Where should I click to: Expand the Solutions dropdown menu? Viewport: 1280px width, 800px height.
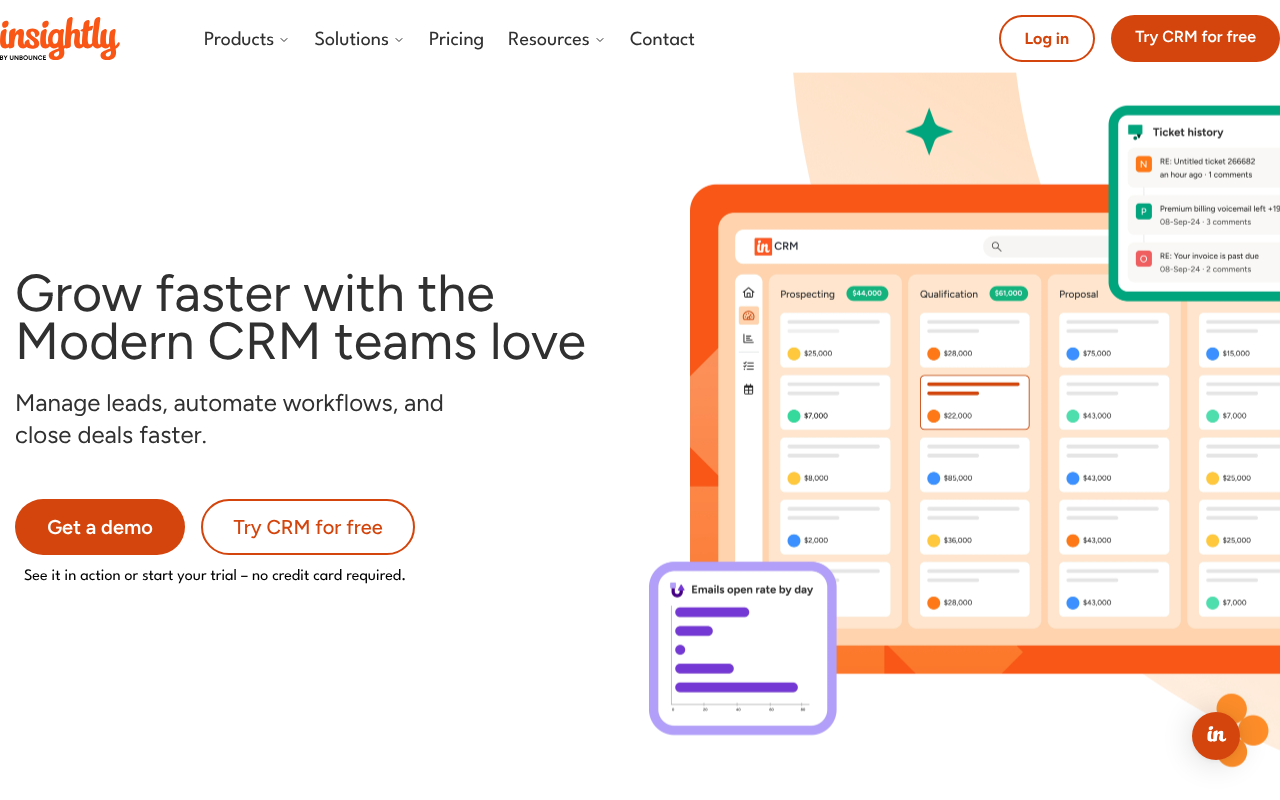pyautogui.click(x=359, y=39)
